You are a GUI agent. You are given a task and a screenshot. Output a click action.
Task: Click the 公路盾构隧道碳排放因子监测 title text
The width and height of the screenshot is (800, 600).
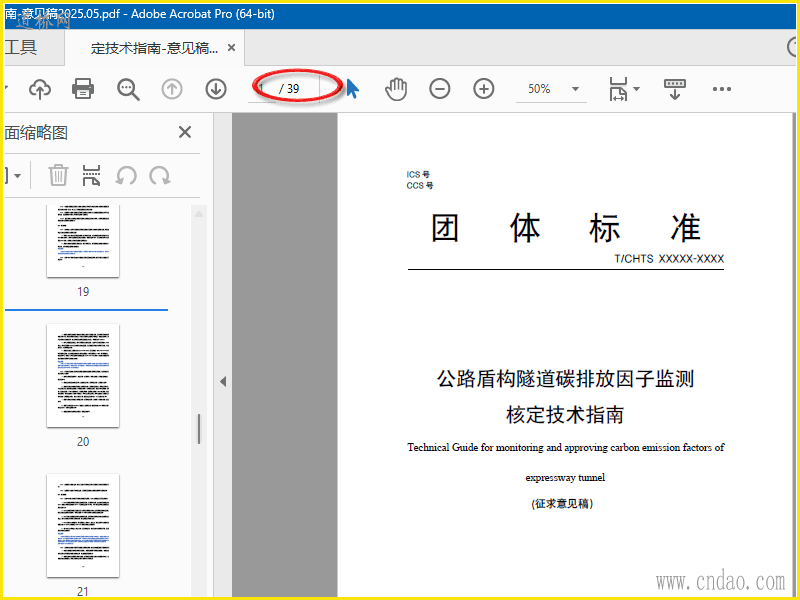coord(565,379)
